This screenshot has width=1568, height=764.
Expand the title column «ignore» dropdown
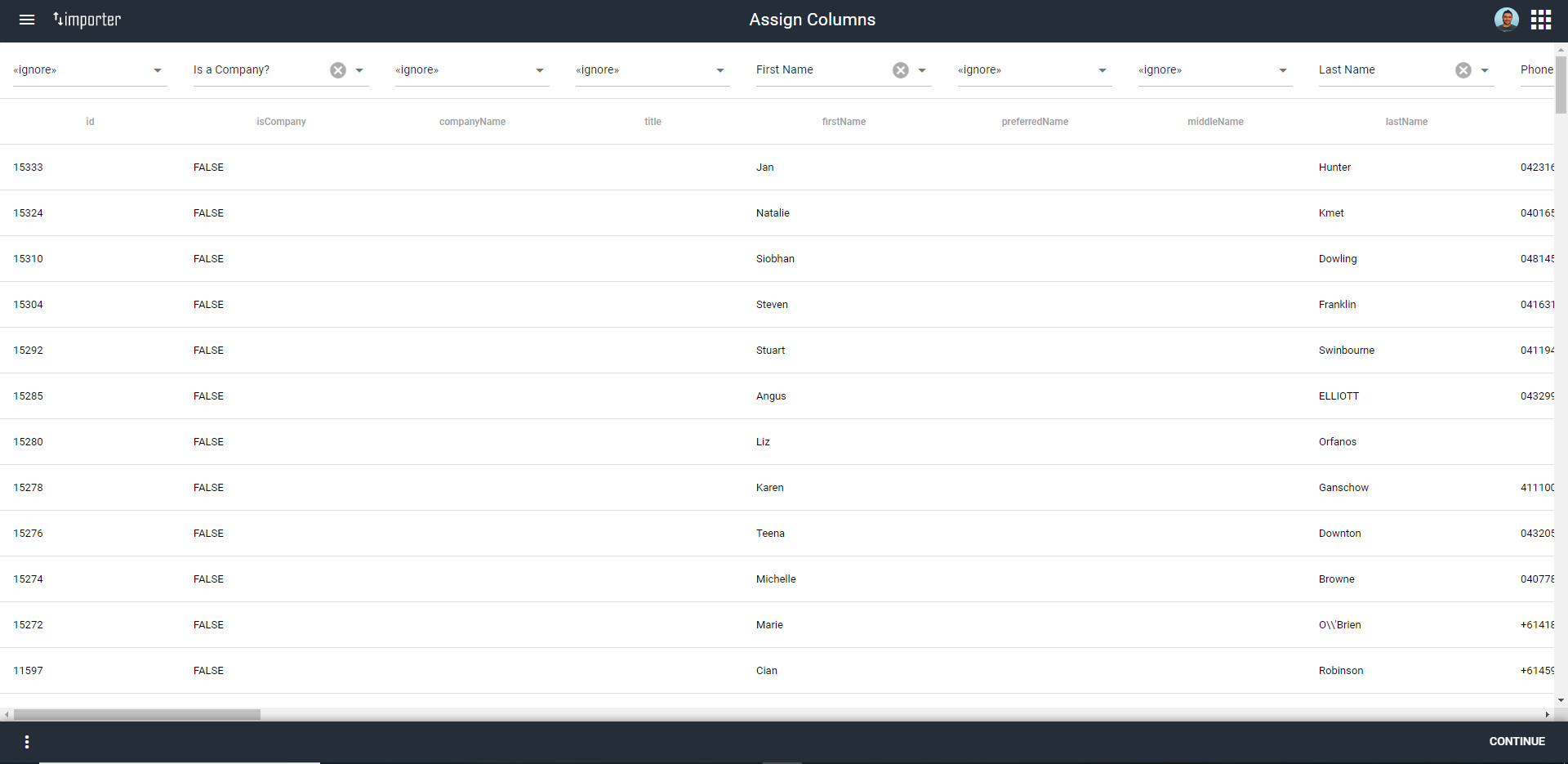pyautogui.click(x=720, y=70)
